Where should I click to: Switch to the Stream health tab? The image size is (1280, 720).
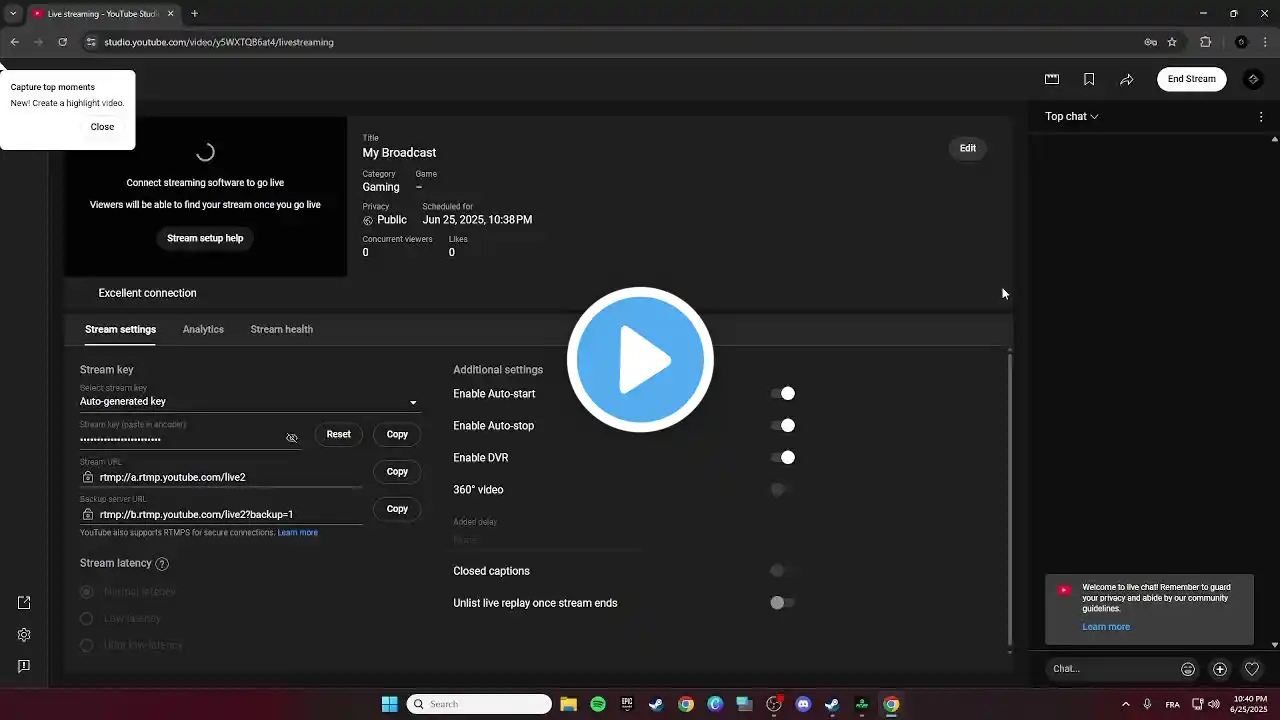pyautogui.click(x=282, y=329)
